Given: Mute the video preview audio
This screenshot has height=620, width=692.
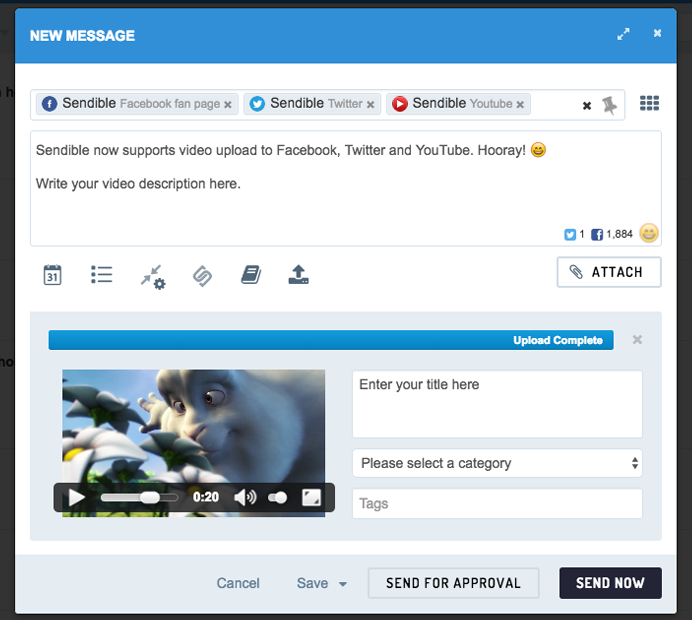Looking at the screenshot, I should [245, 497].
